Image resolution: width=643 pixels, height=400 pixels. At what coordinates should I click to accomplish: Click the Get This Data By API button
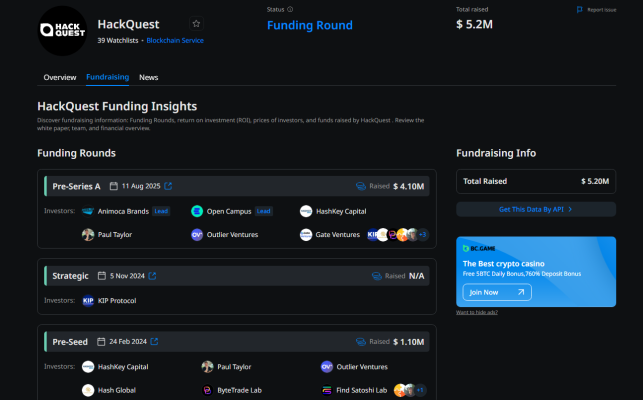pos(535,209)
